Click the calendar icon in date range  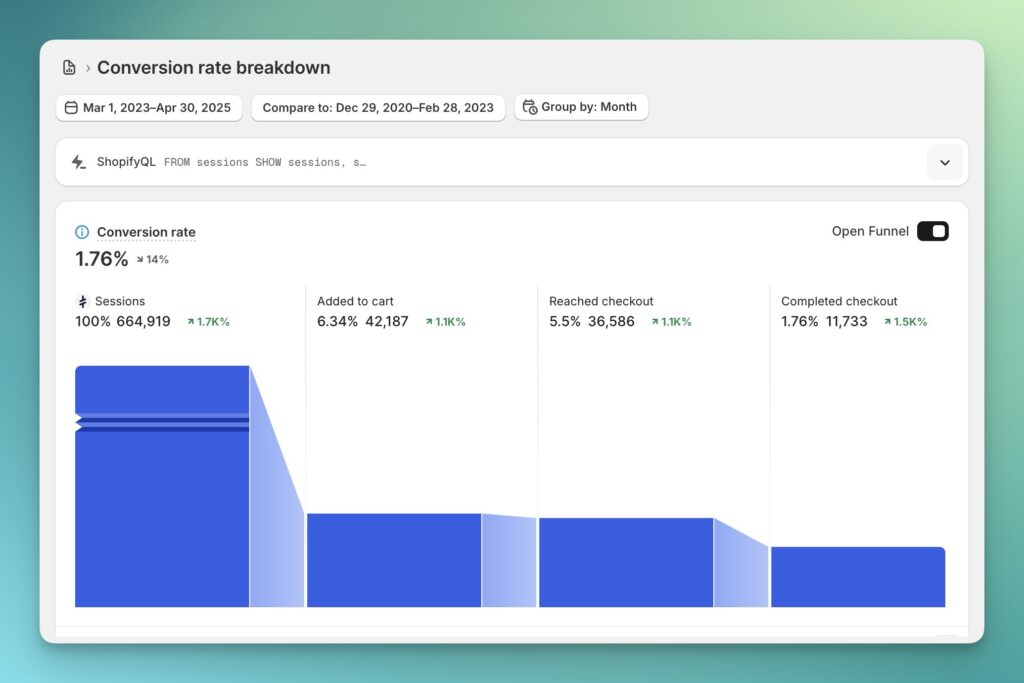(71, 108)
